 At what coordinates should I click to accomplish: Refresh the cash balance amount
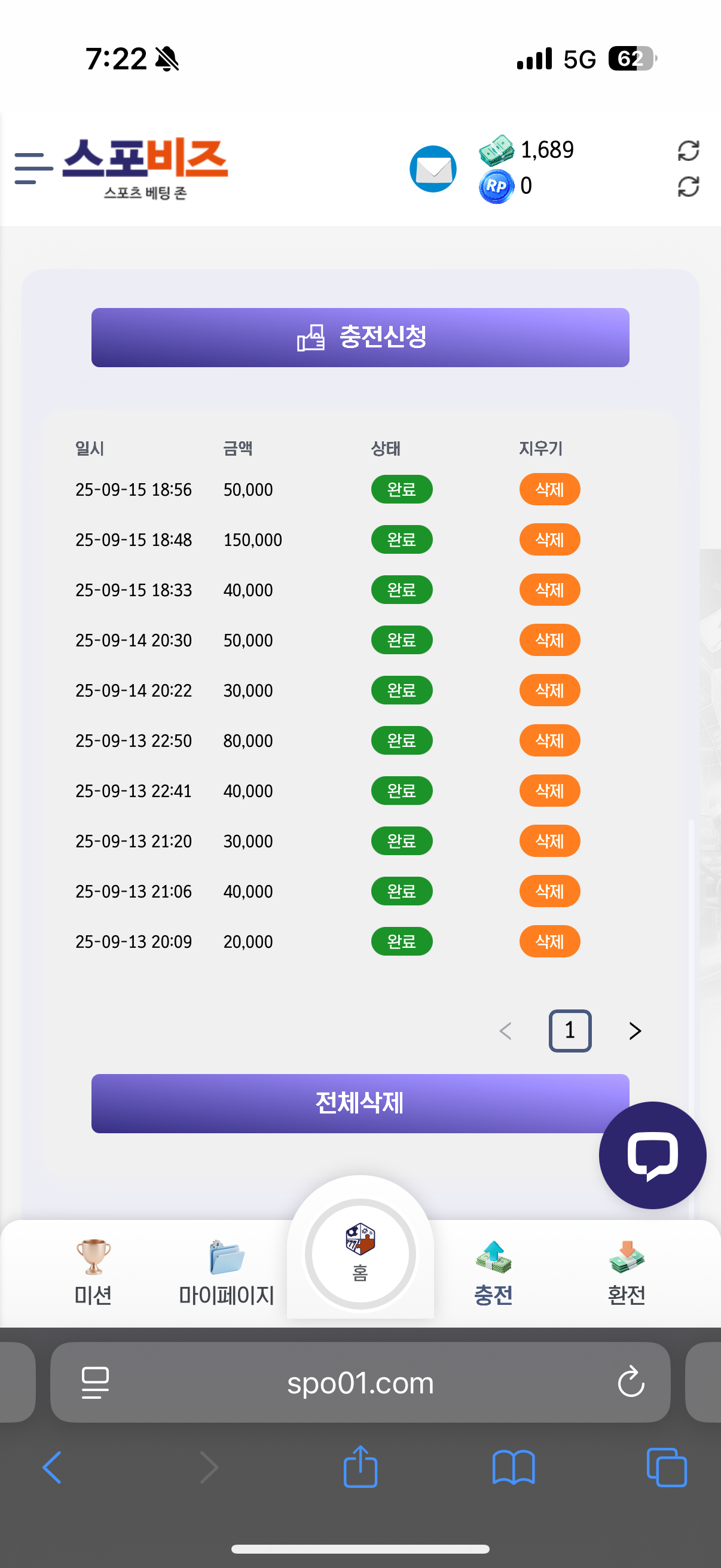[x=688, y=150]
